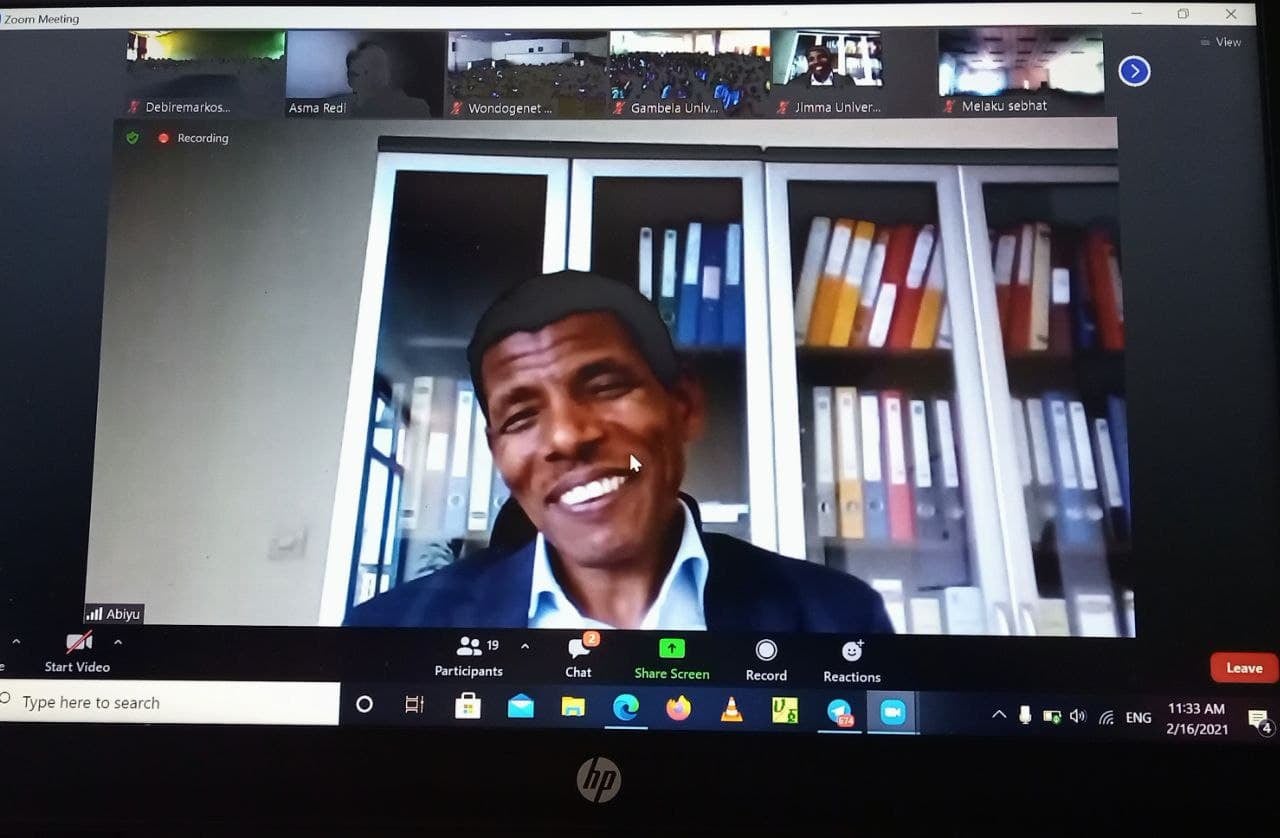1280x838 pixels.
Task: Expand the arrow next to Participants
Action: click(525, 646)
